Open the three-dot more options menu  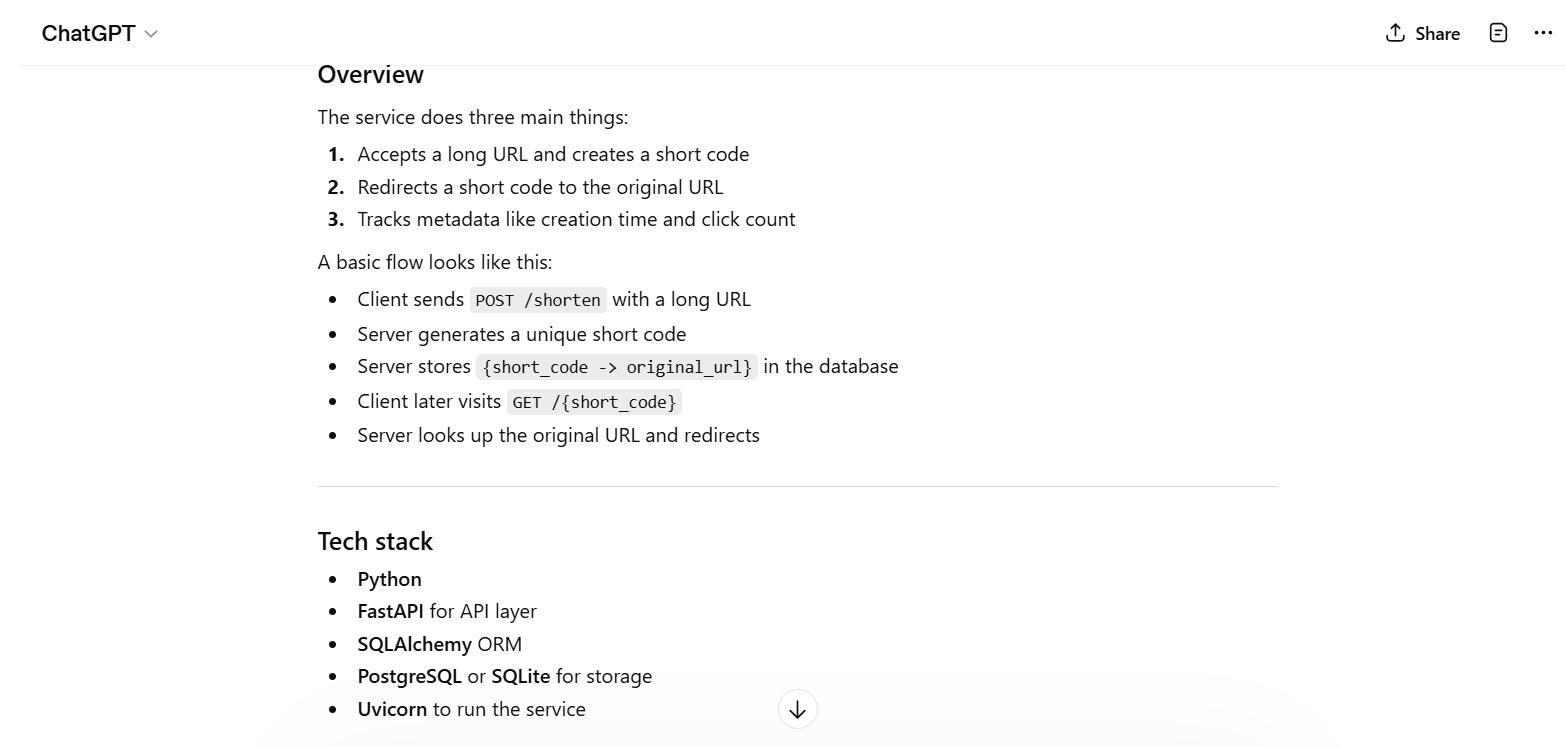pyautogui.click(x=1543, y=33)
